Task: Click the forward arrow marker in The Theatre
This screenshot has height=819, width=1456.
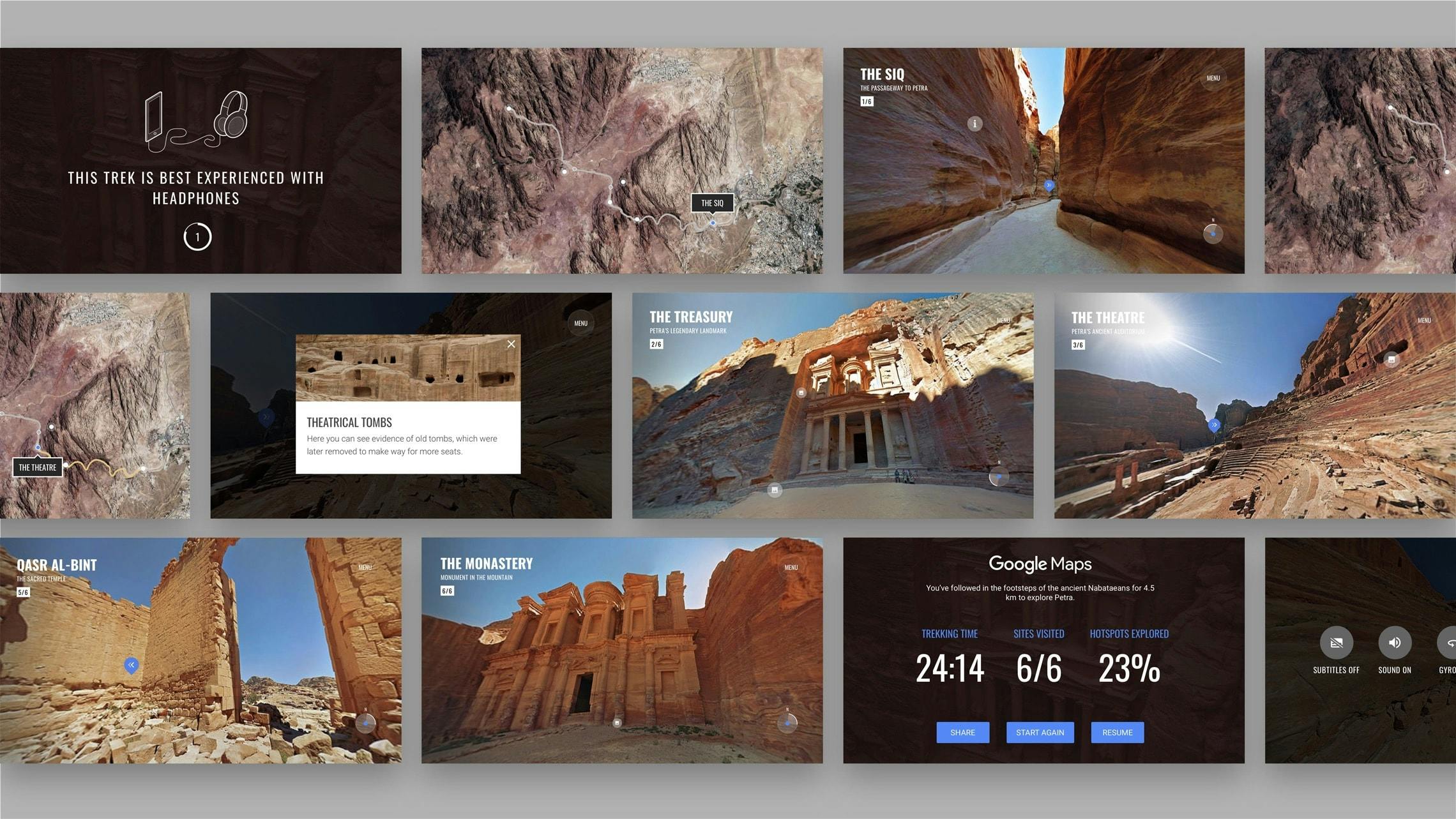Action: [x=1214, y=425]
